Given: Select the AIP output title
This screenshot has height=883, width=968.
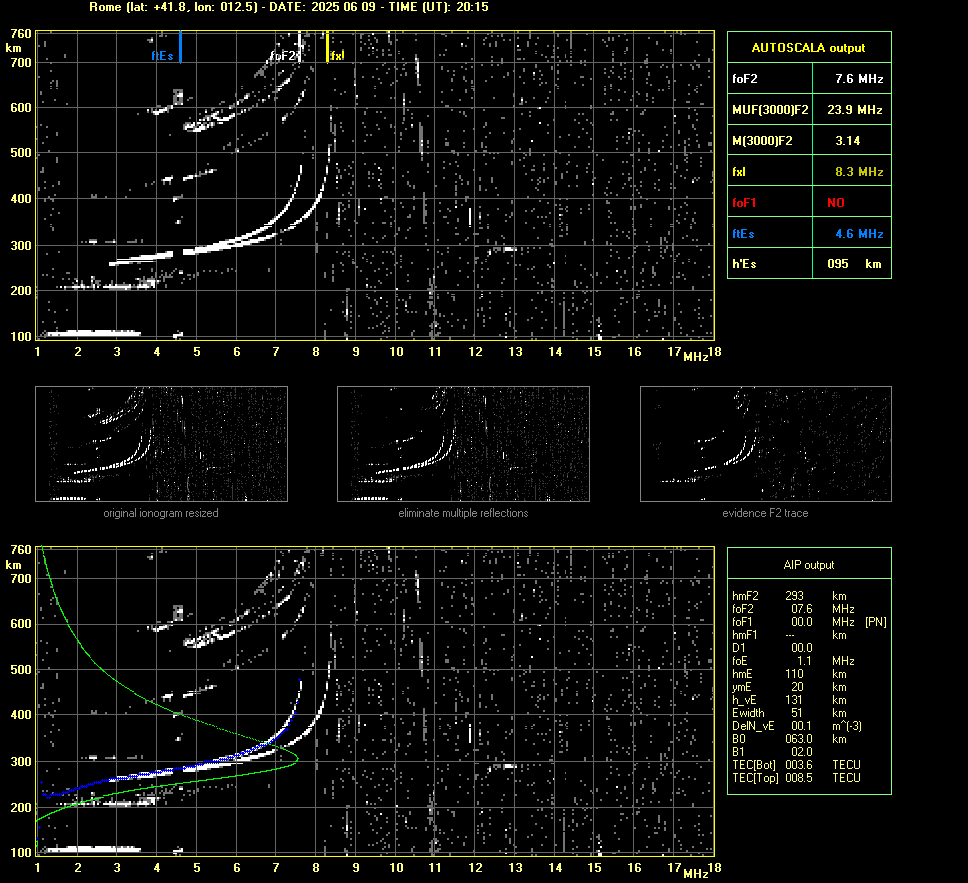Looking at the screenshot, I should tap(809, 565).
